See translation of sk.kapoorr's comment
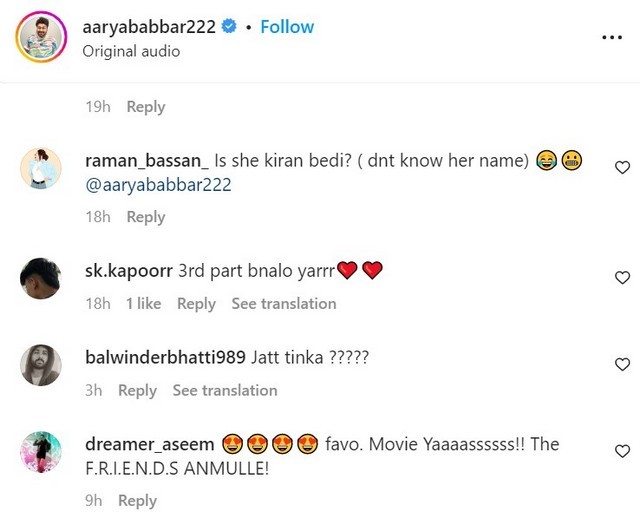The width and height of the screenshot is (640, 512). coord(284,303)
